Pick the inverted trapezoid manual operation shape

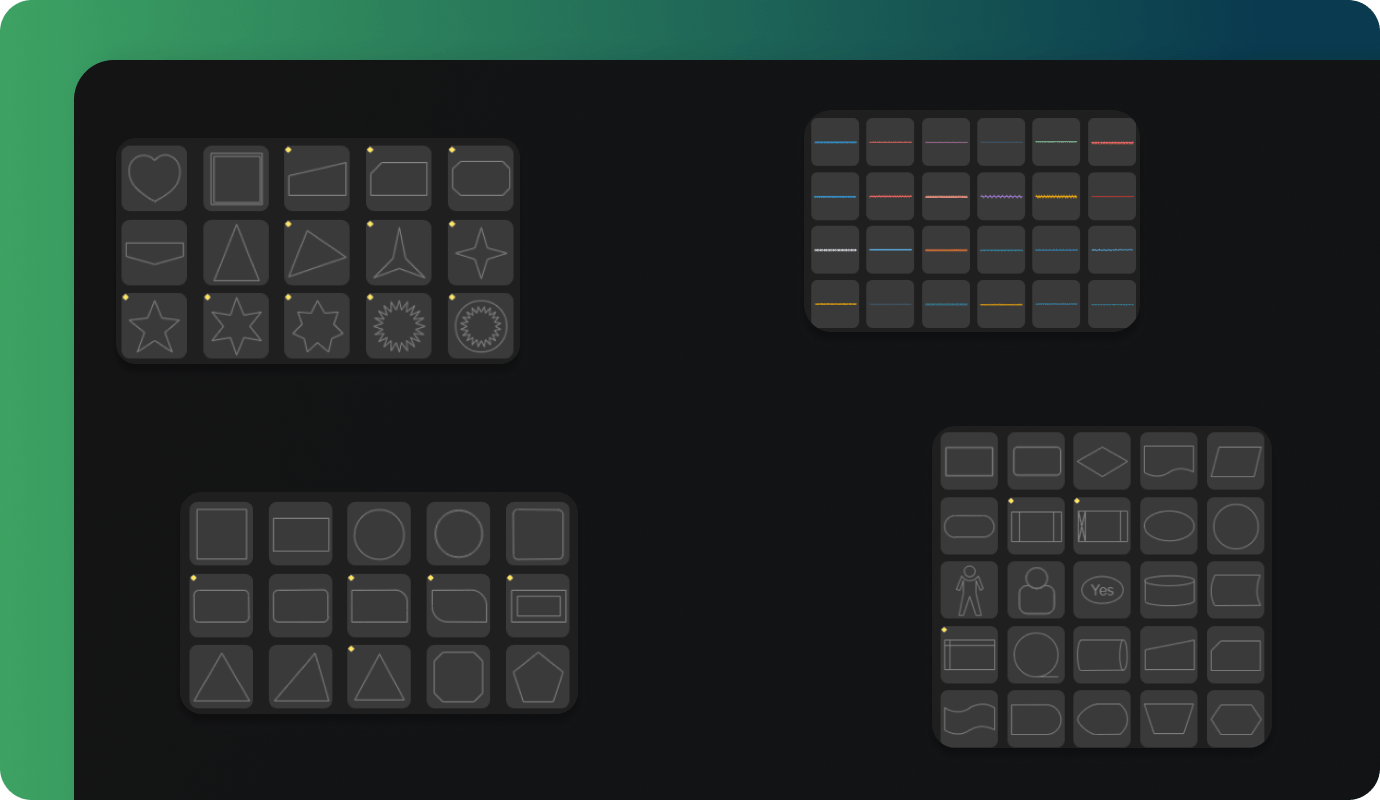click(1169, 719)
